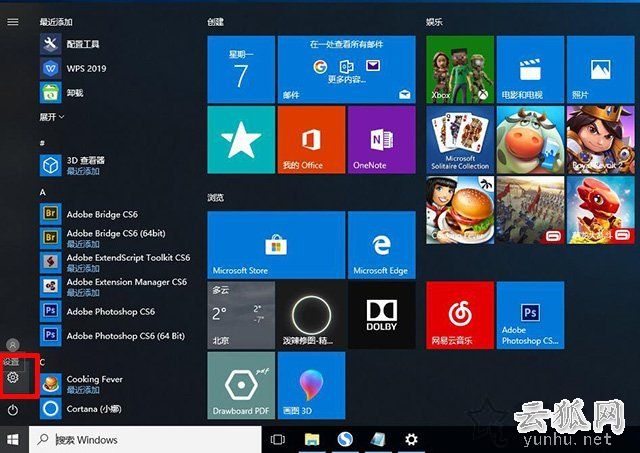Screen dimensions: 640x453
Task: Click the power button icon
Action: (13, 410)
